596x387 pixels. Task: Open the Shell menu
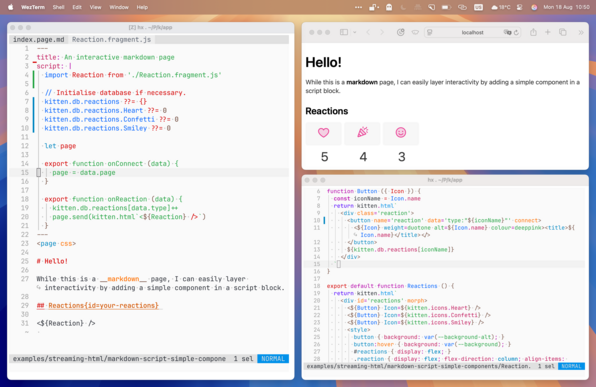pyautogui.click(x=58, y=7)
